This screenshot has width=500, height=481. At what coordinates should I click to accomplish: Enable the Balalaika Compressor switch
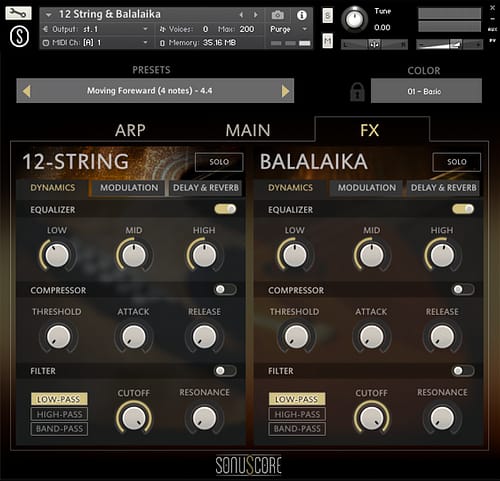tap(463, 289)
